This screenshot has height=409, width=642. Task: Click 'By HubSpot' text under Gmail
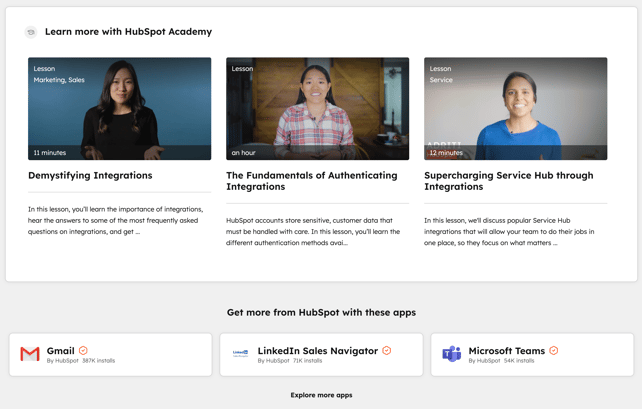(62, 361)
